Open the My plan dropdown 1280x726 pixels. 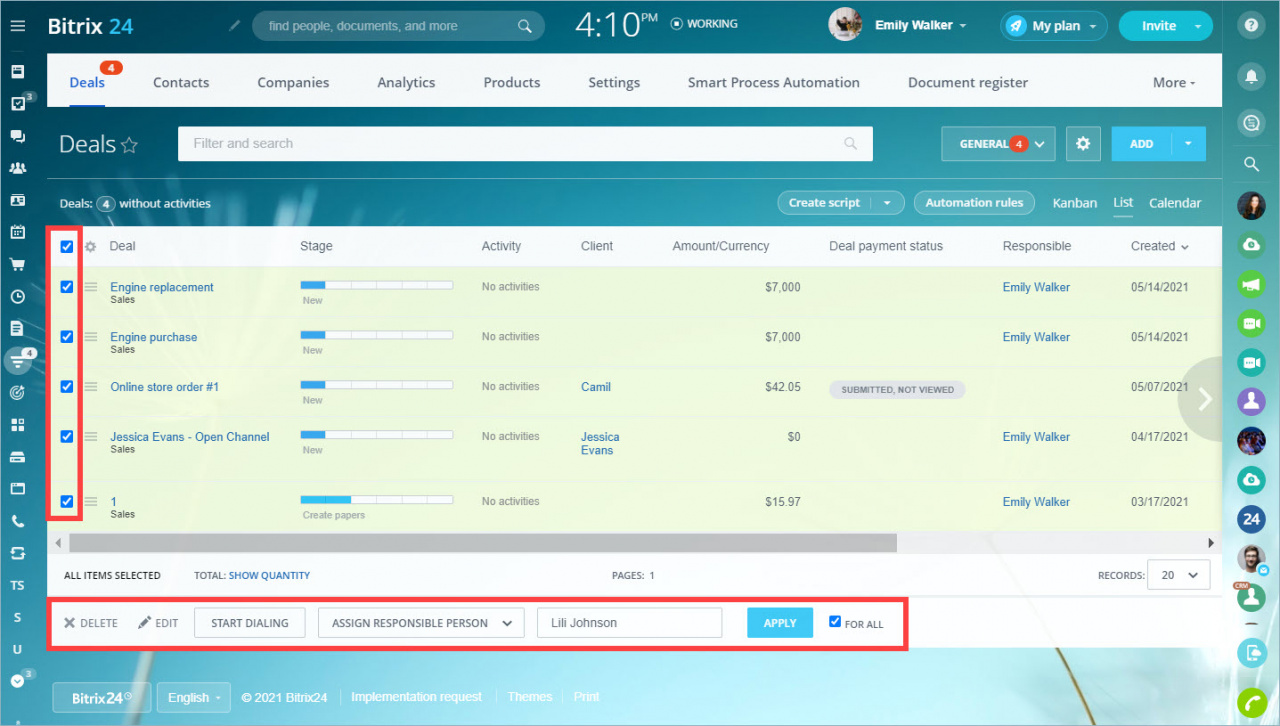1054,26
